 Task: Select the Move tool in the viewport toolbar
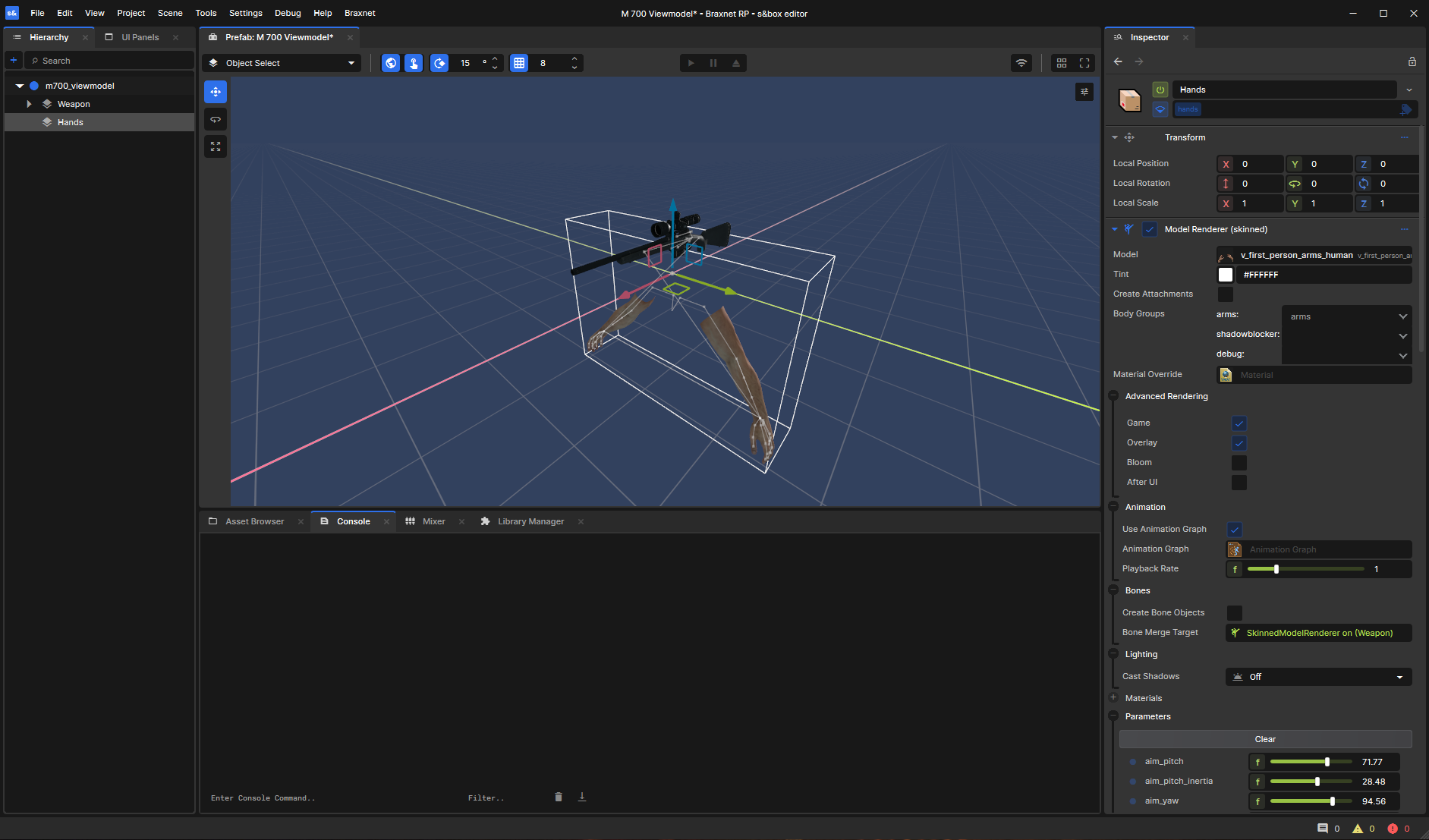(x=216, y=91)
